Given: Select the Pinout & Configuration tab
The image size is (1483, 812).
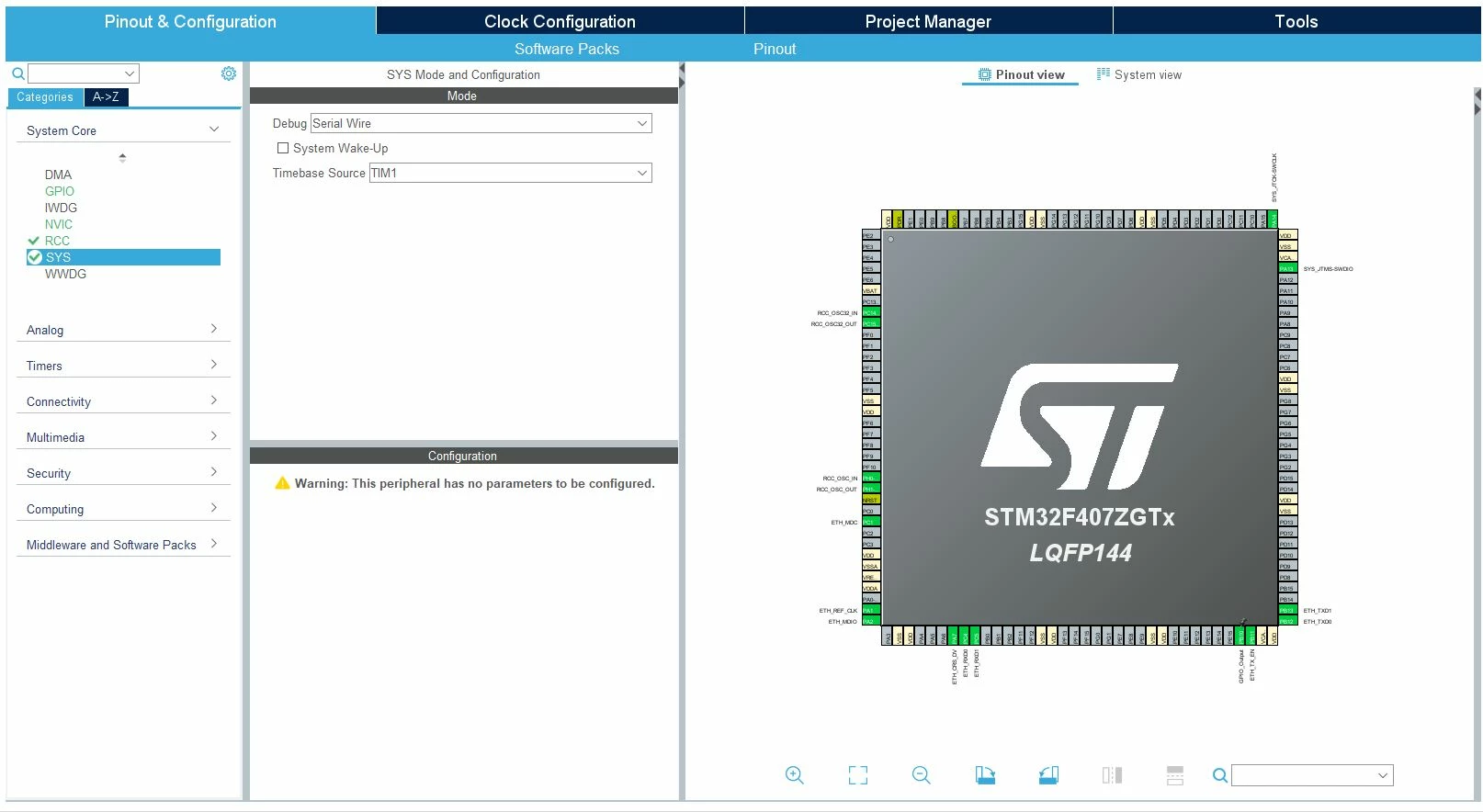Looking at the screenshot, I should [x=190, y=21].
